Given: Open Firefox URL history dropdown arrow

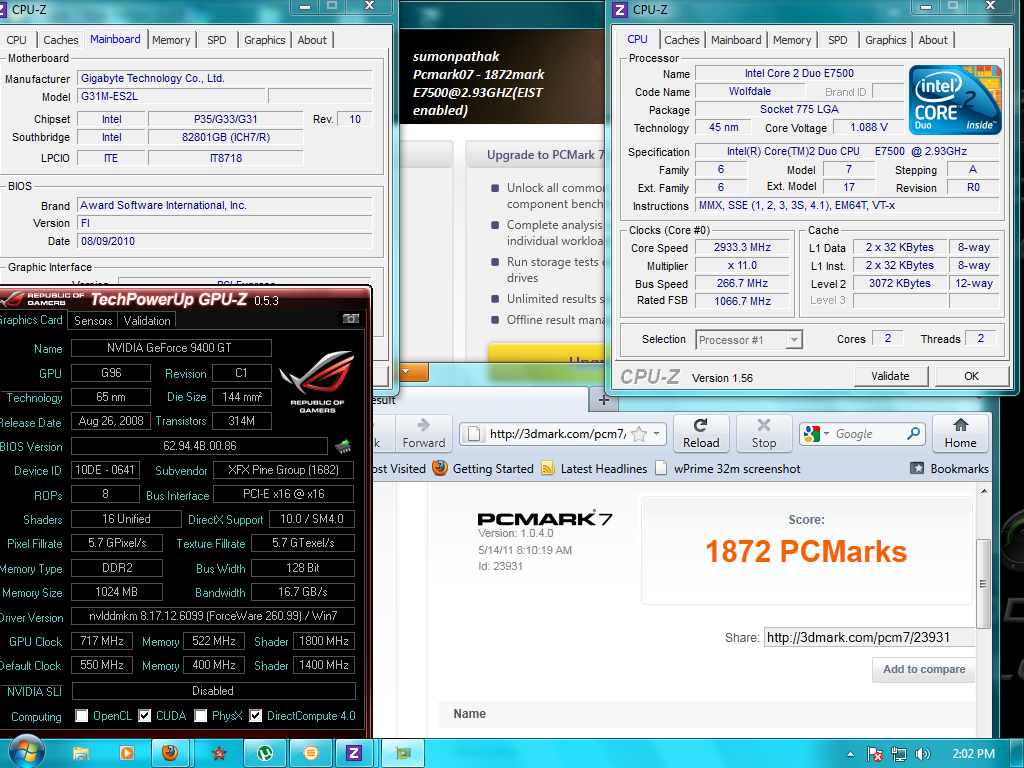Looking at the screenshot, I should tap(656, 434).
